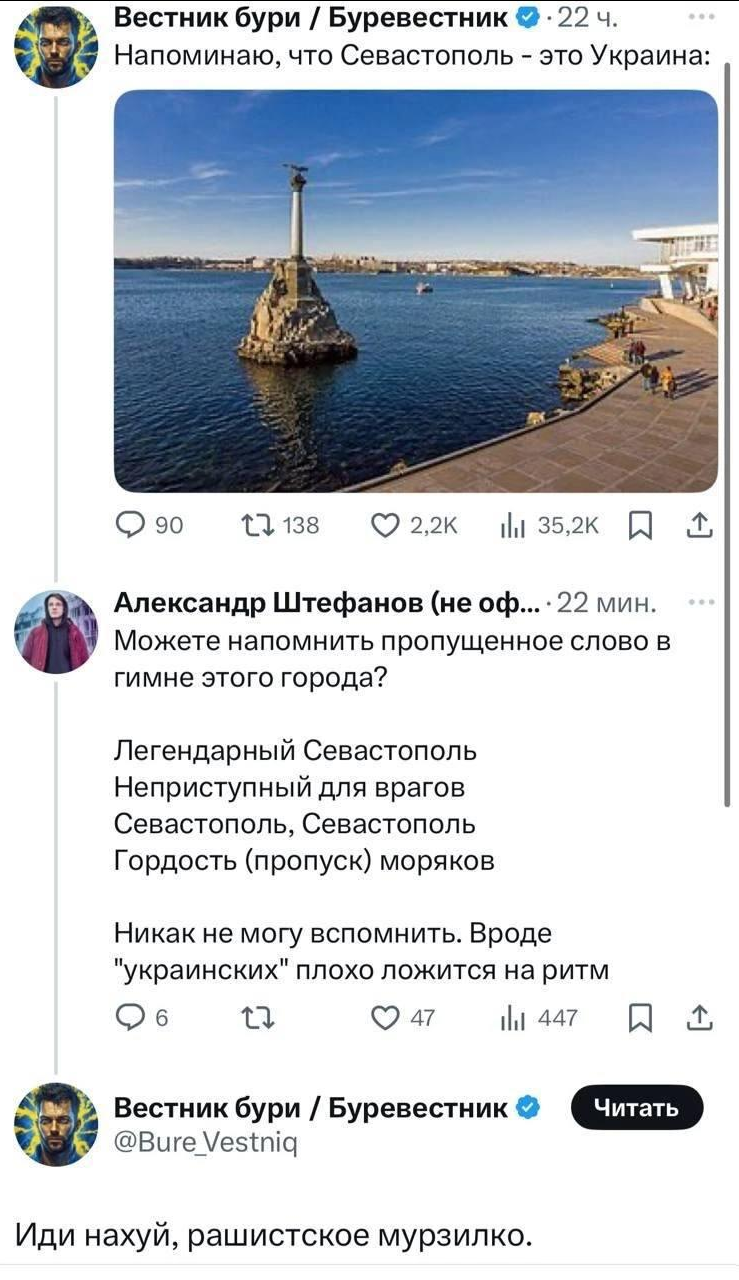Open the Sevastopol monument photo

point(416,291)
